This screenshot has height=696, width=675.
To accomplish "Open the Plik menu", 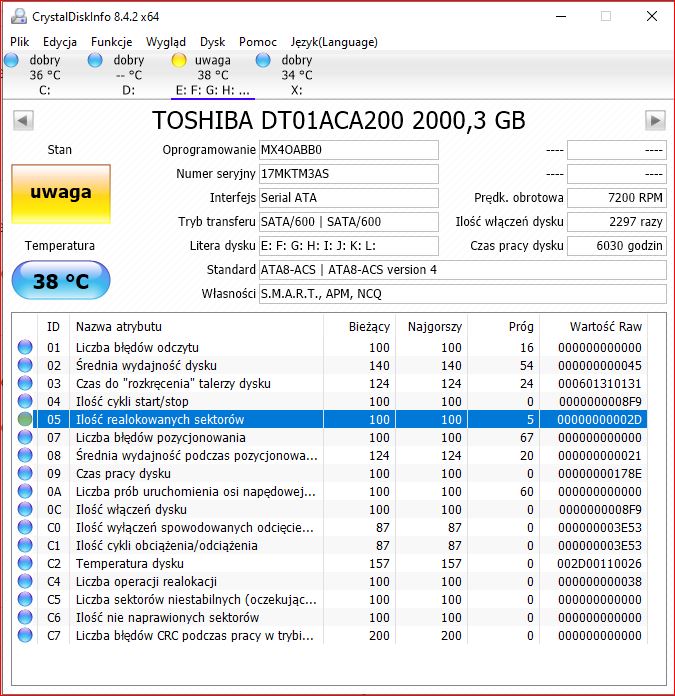I will coord(20,42).
